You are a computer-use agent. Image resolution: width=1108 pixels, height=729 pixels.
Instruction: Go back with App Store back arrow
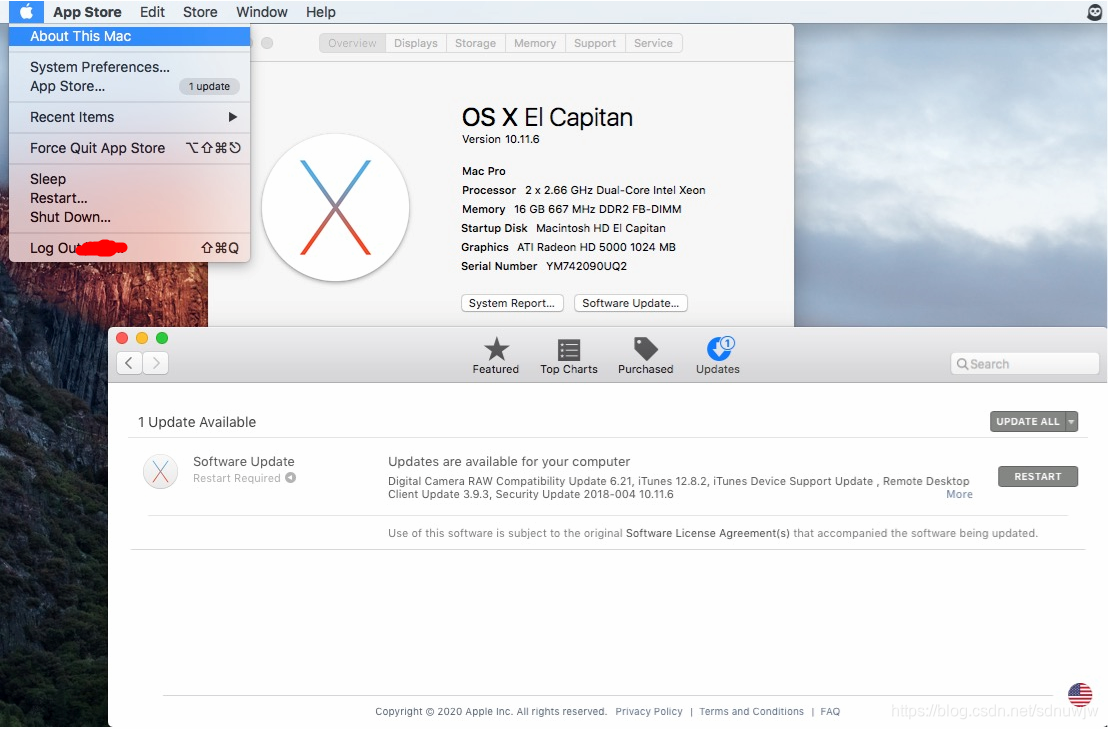point(129,363)
